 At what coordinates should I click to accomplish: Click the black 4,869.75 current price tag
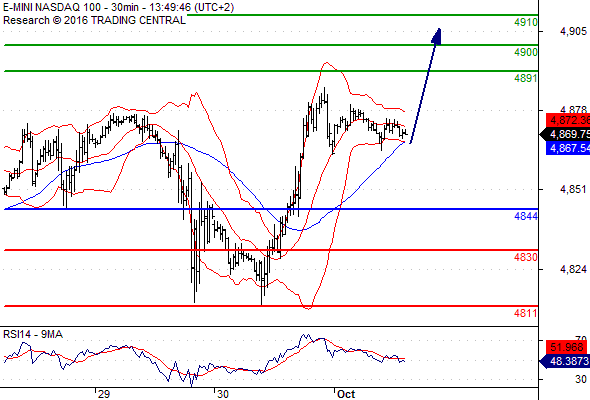coord(565,134)
